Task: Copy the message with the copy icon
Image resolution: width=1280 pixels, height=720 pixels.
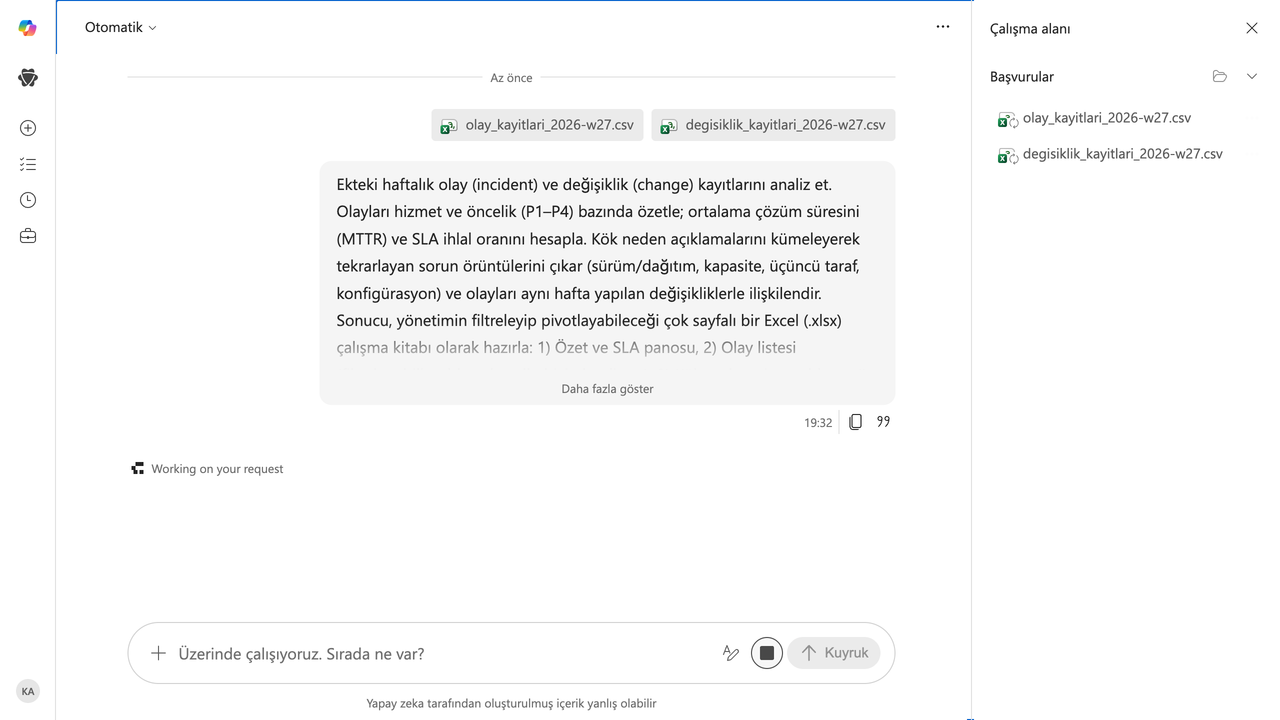Action: click(855, 422)
